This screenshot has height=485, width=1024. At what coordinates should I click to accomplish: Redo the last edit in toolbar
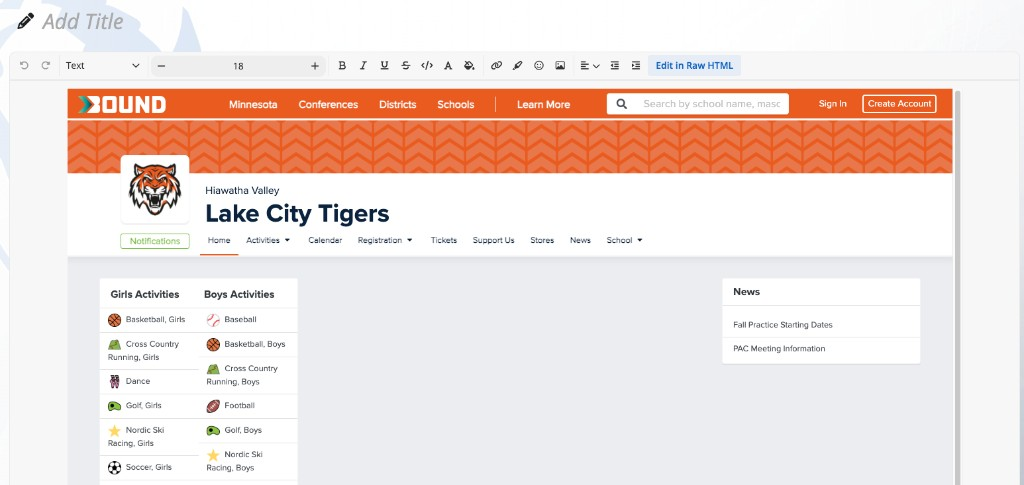click(x=46, y=65)
